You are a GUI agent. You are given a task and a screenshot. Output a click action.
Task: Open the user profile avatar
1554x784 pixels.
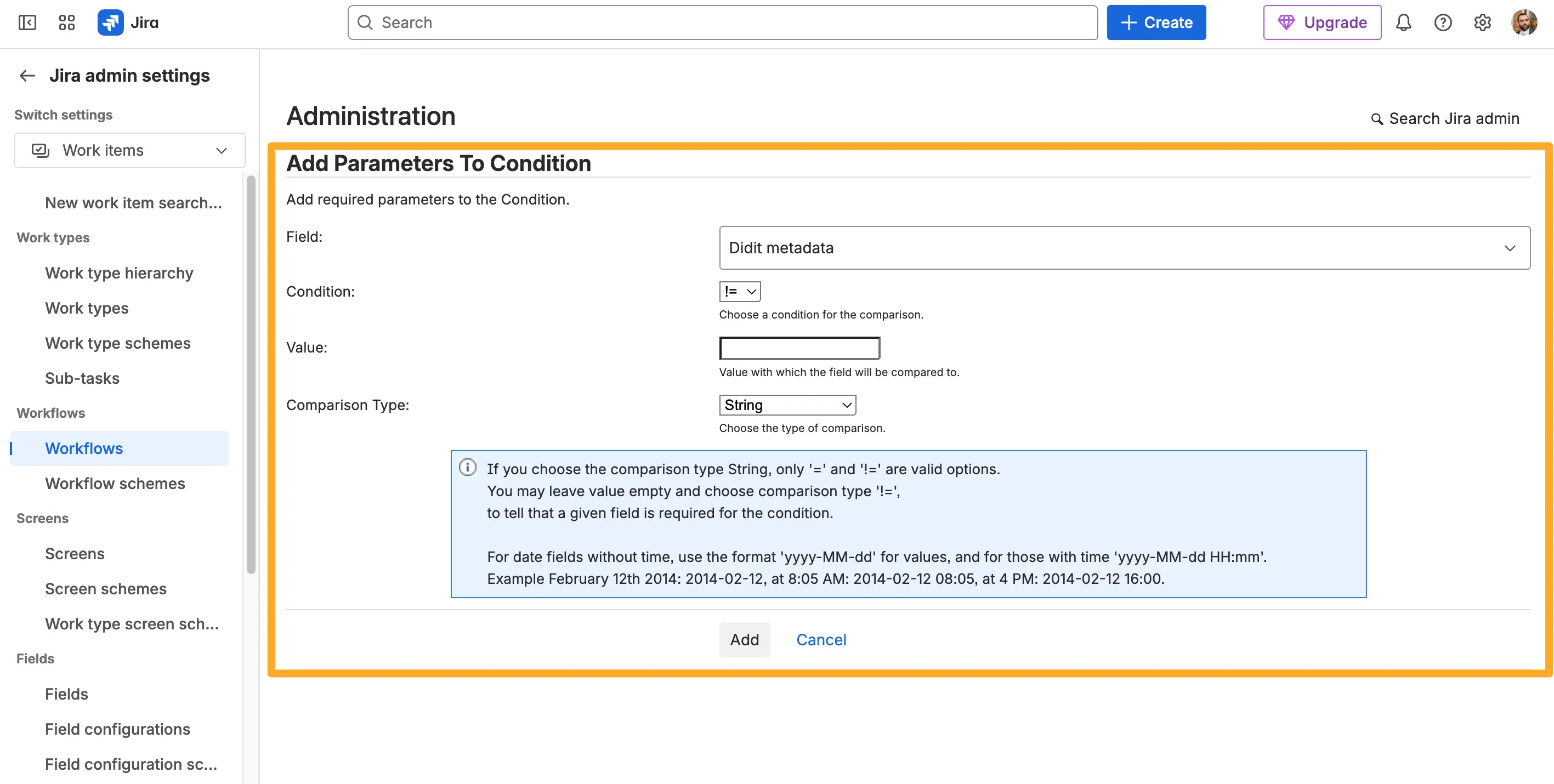tap(1524, 22)
